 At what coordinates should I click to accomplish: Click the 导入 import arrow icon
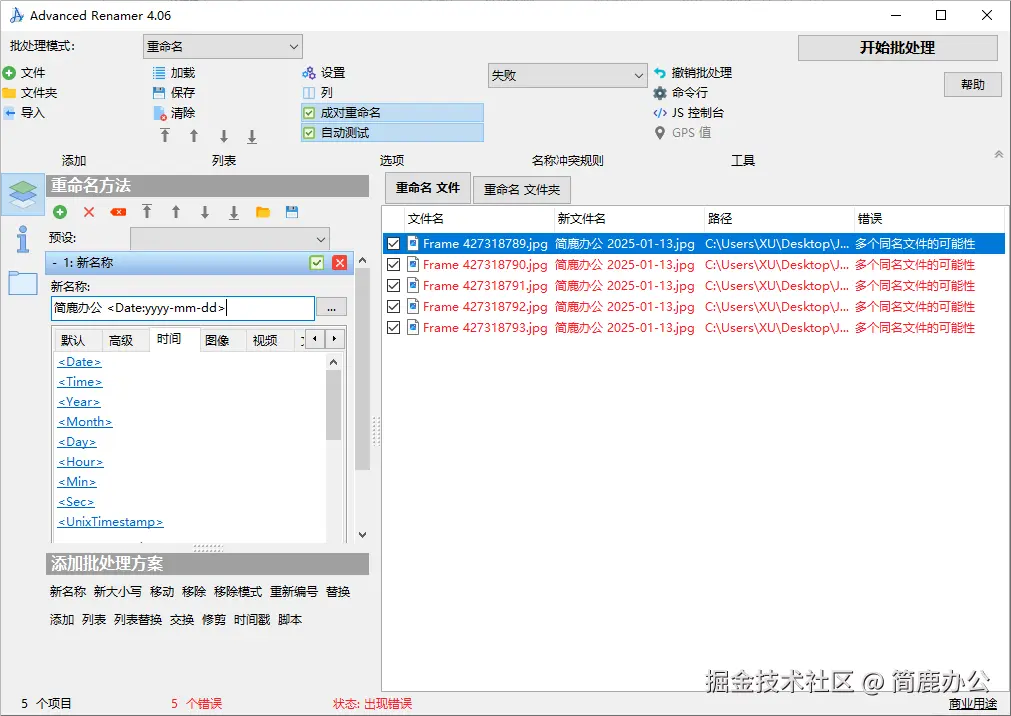9,113
